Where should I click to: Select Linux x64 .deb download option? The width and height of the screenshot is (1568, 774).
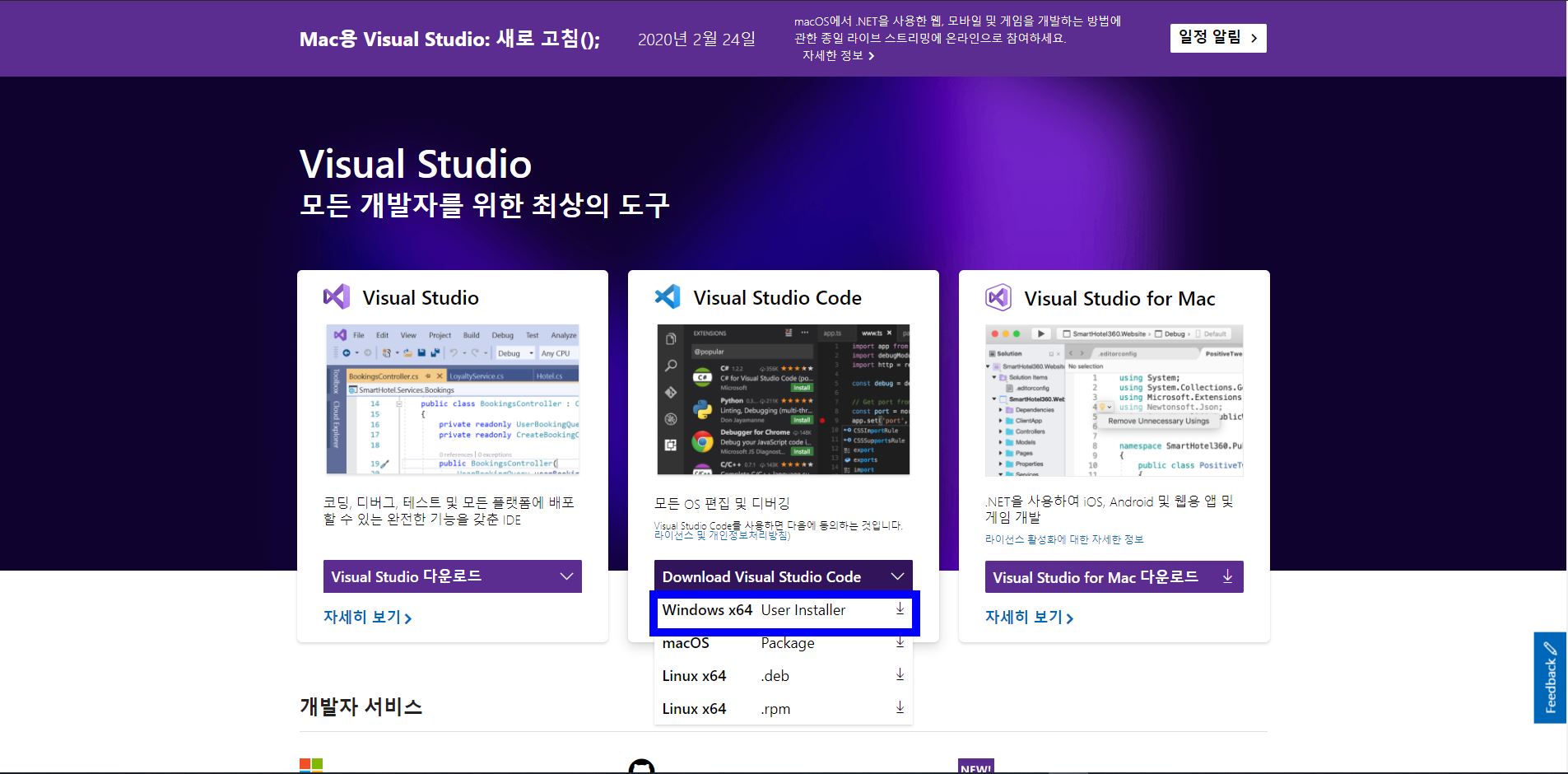784,676
